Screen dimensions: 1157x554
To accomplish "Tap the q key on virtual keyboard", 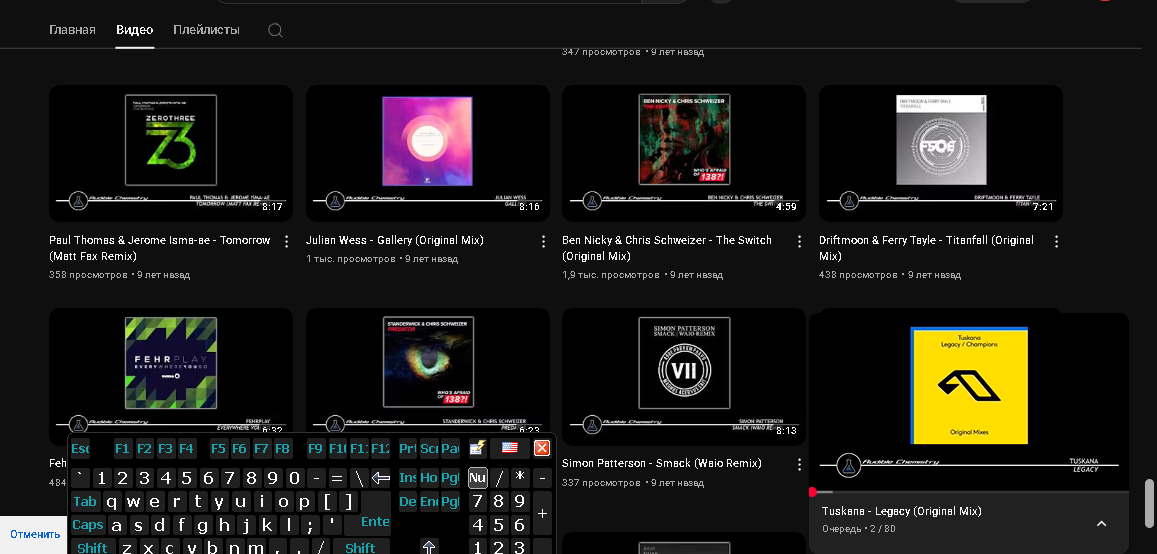I will [x=112, y=502].
